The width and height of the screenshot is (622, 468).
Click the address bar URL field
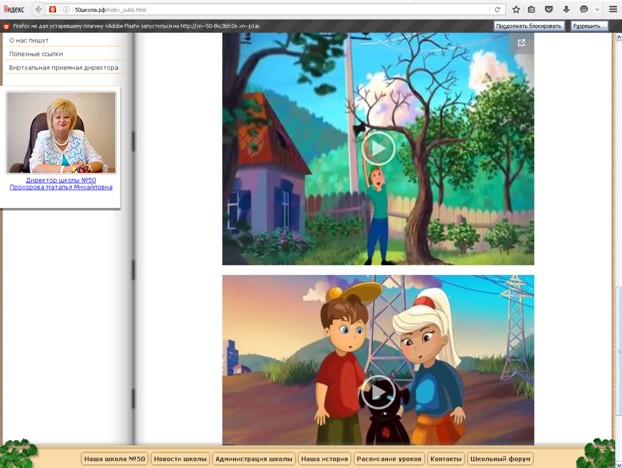click(x=280, y=10)
